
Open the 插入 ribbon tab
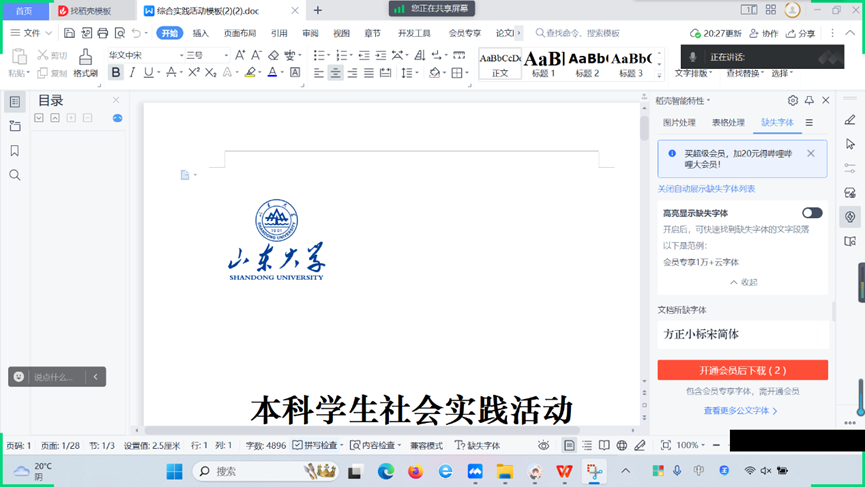[200, 33]
